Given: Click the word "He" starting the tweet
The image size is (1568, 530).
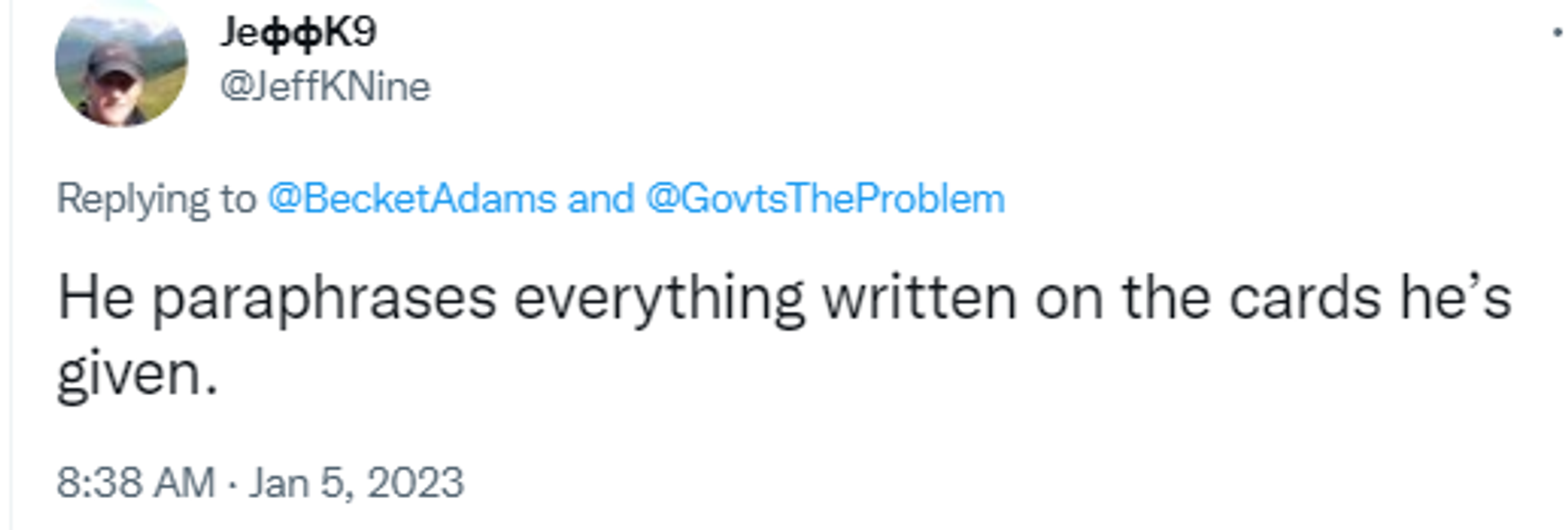Looking at the screenshot, I should (96, 297).
